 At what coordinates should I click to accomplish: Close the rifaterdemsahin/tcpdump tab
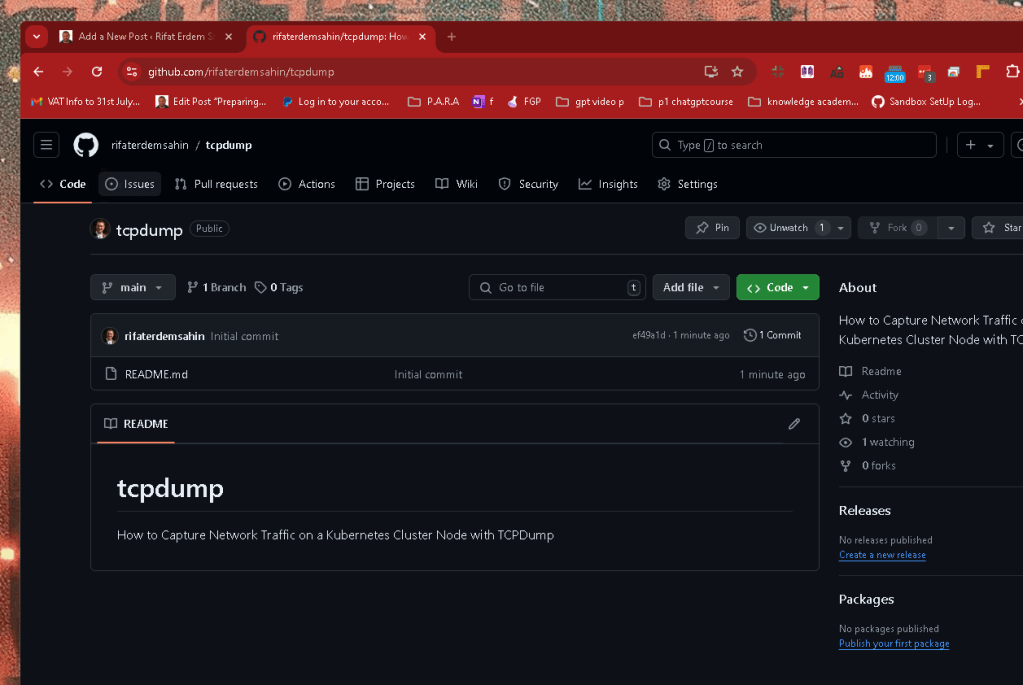422,37
